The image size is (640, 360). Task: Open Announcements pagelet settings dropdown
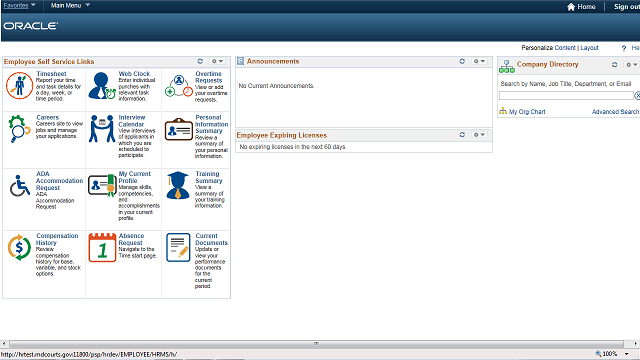(479, 61)
